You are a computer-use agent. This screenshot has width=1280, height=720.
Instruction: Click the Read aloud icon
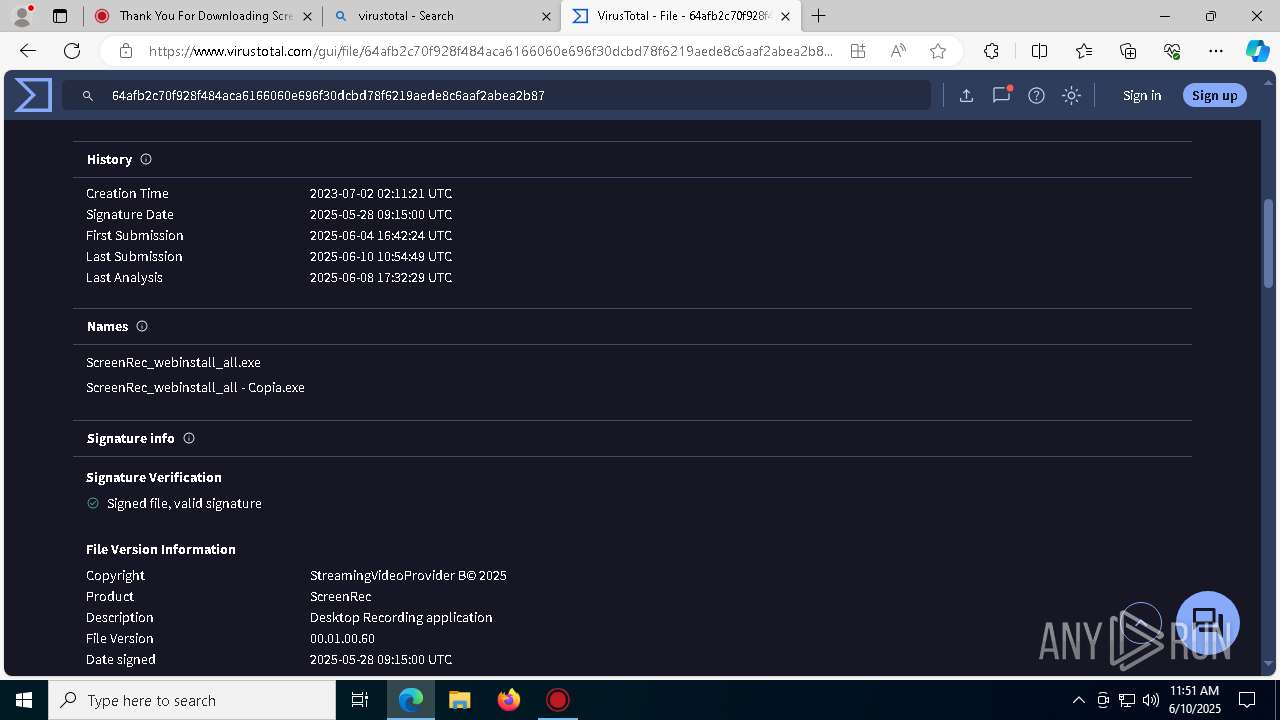pos(898,51)
